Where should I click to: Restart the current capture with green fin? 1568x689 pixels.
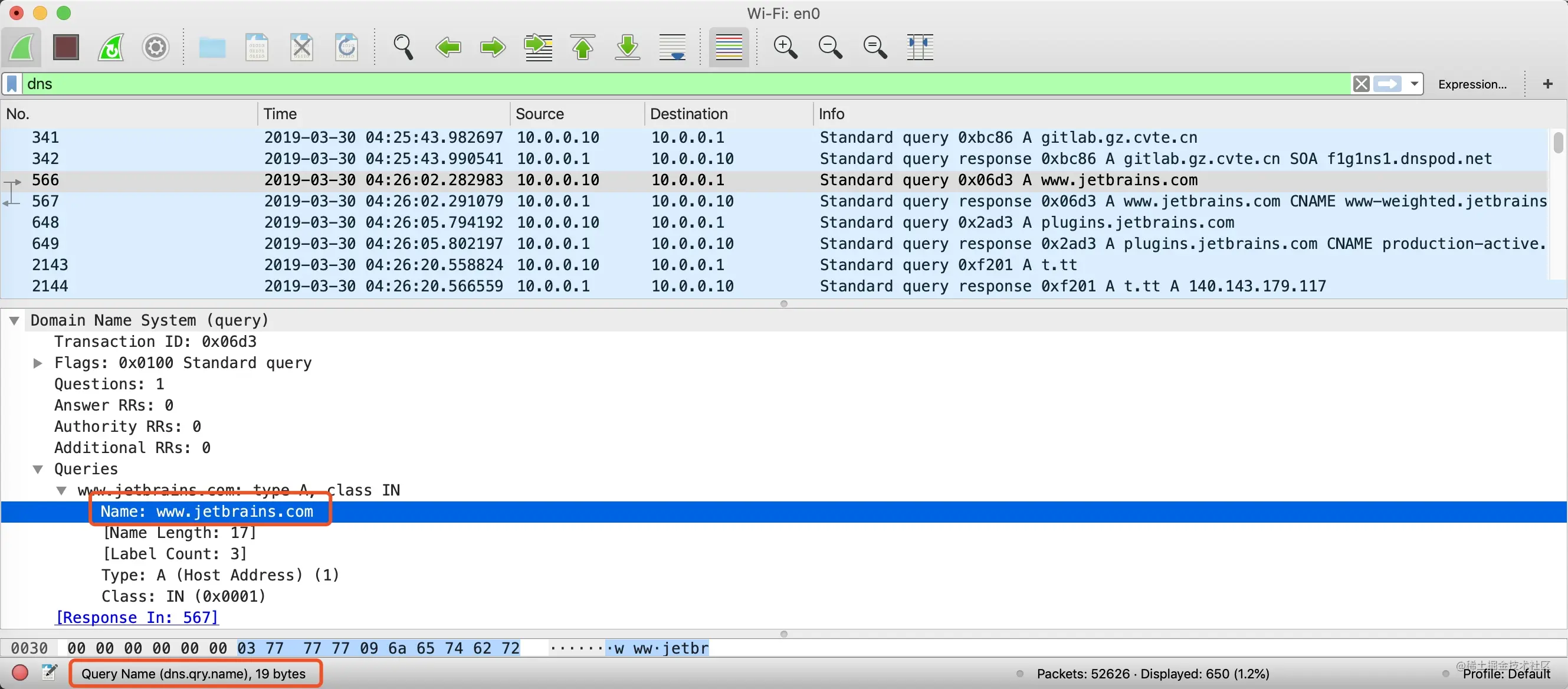(x=111, y=47)
